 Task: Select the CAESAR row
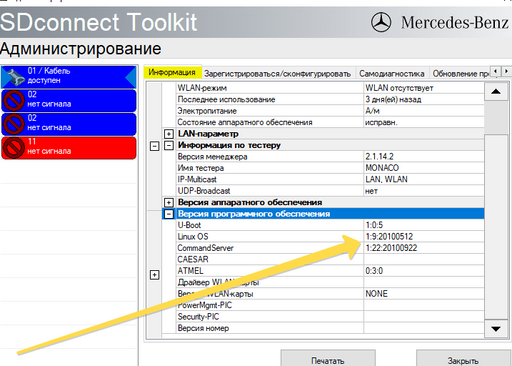[x=330, y=259]
